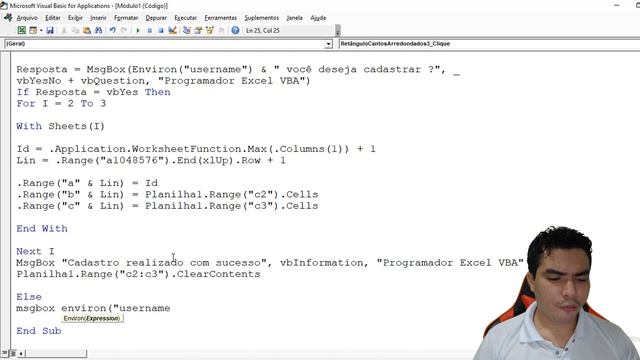Click the Paste clipboard icon
Image resolution: width=640 pixels, height=360 pixels.
pos(87,30)
